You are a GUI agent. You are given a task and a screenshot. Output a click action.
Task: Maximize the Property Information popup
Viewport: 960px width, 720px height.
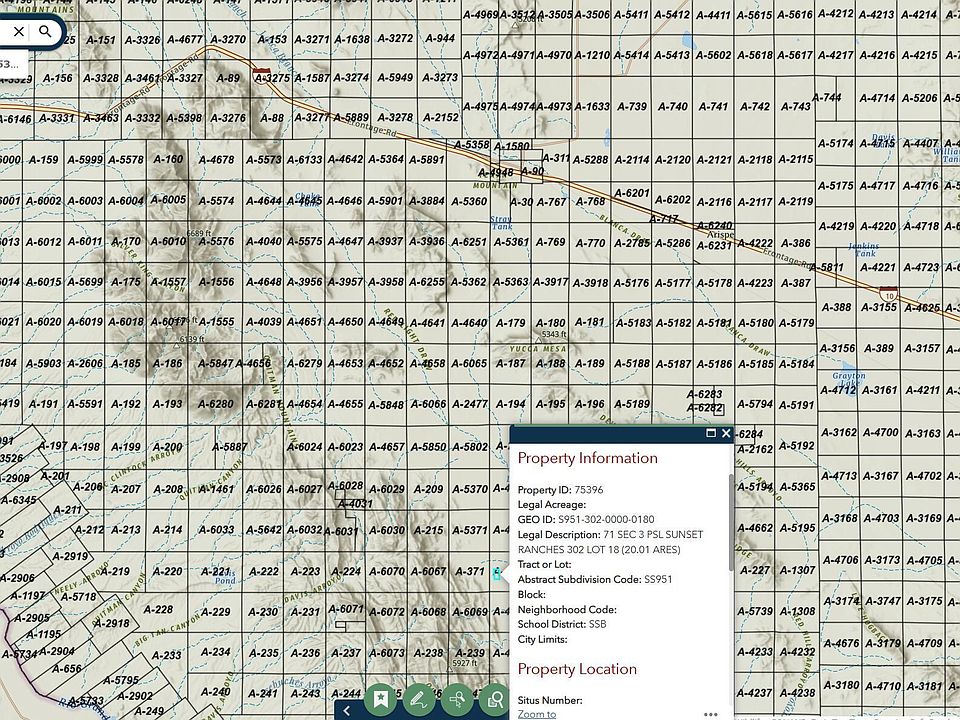pos(711,433)
